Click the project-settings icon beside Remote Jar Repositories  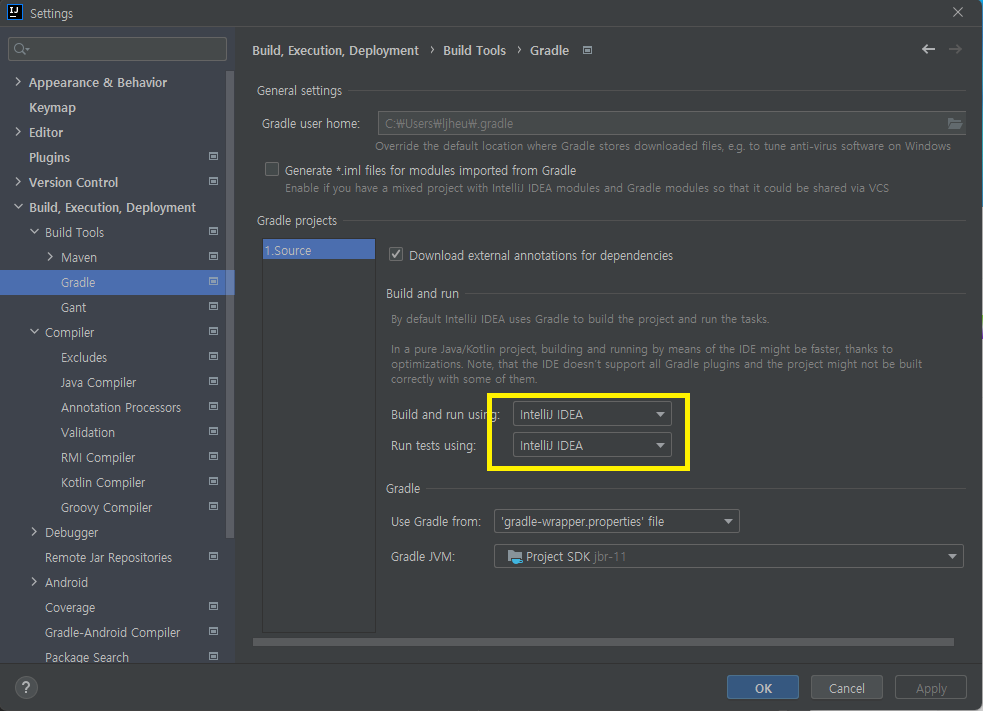[x=213, y=557]
